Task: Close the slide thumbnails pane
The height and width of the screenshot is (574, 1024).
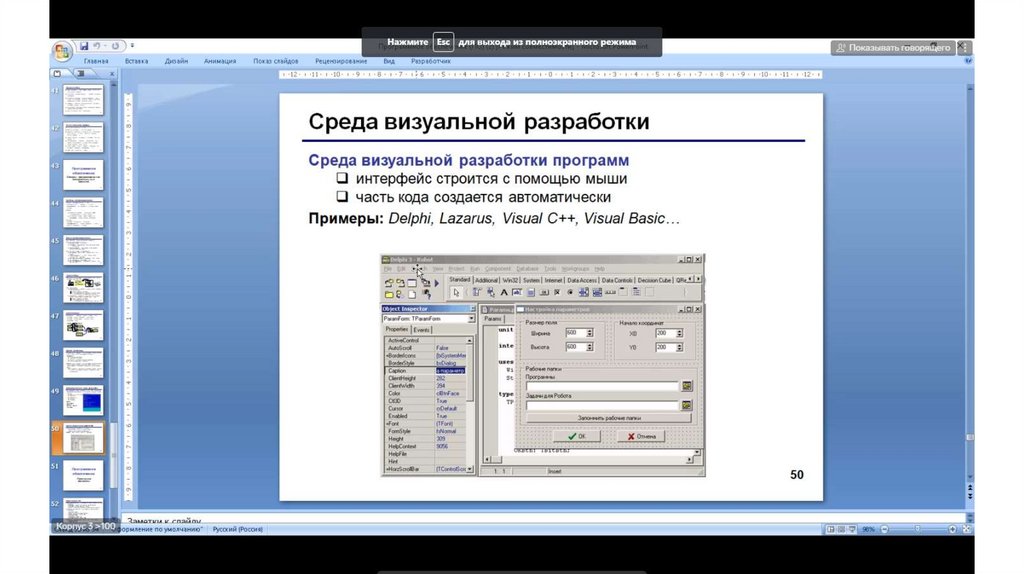Action: [112, 74]
